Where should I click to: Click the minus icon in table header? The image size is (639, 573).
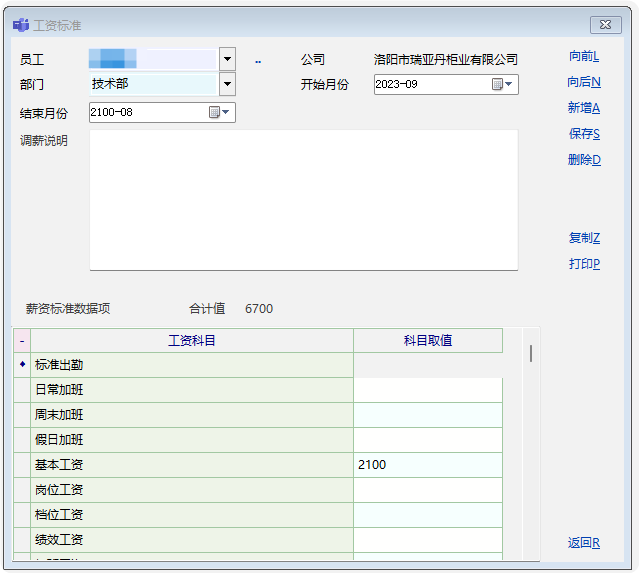pos(22,341)
